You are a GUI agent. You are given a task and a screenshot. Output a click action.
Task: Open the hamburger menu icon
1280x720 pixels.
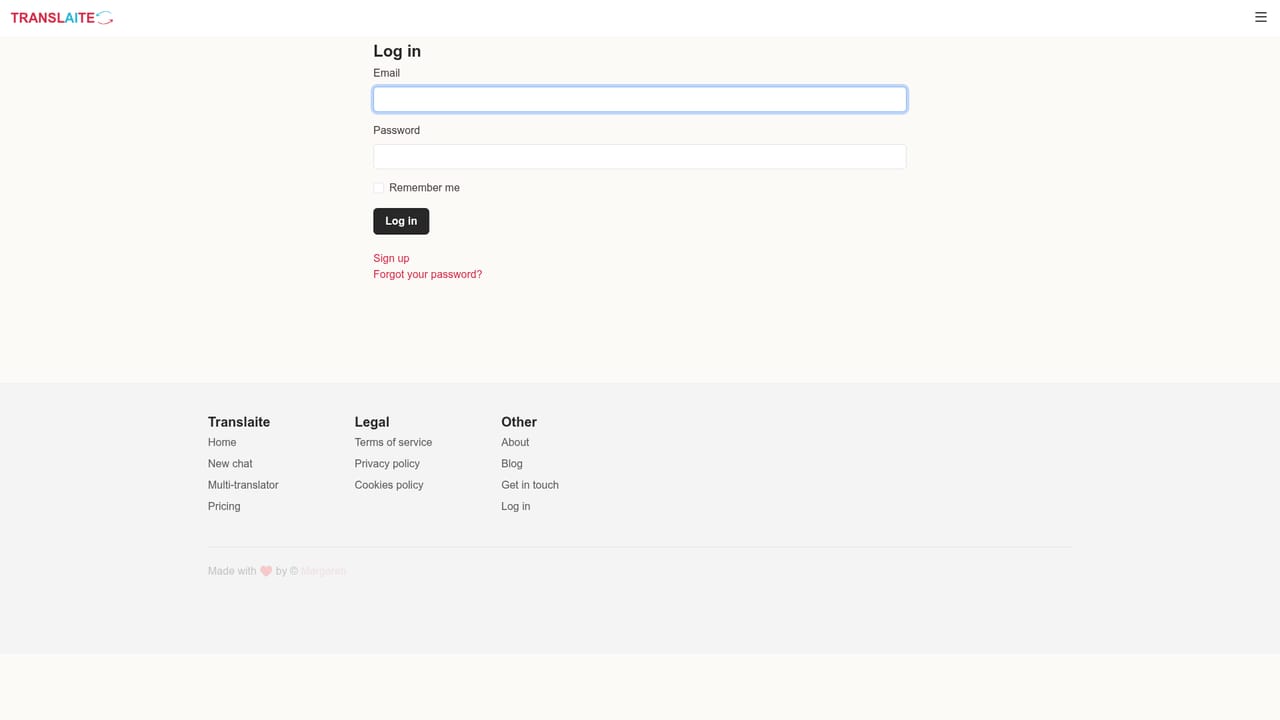click(1260, 17)
